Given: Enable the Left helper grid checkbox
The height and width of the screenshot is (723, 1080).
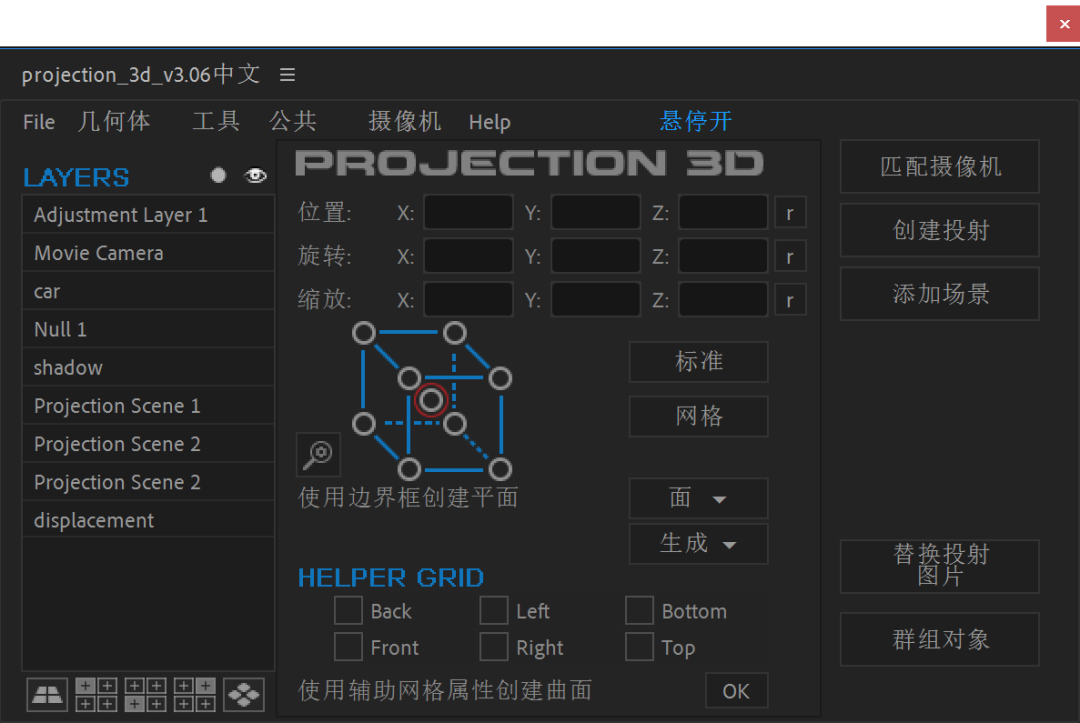Looking at the screenshot, I should 494,610.
